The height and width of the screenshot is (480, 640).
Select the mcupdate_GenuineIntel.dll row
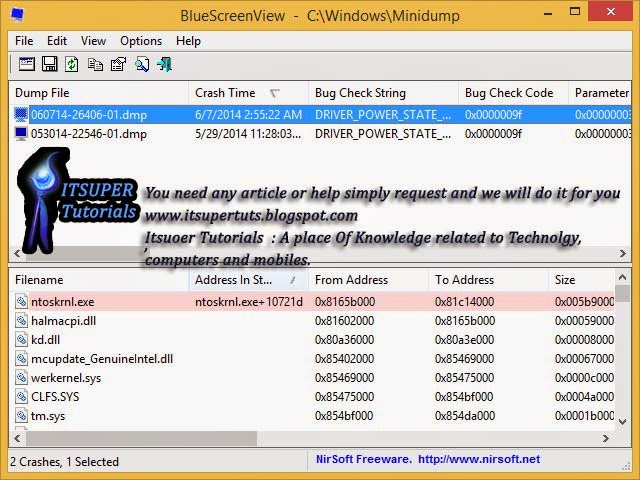point(314,359)
